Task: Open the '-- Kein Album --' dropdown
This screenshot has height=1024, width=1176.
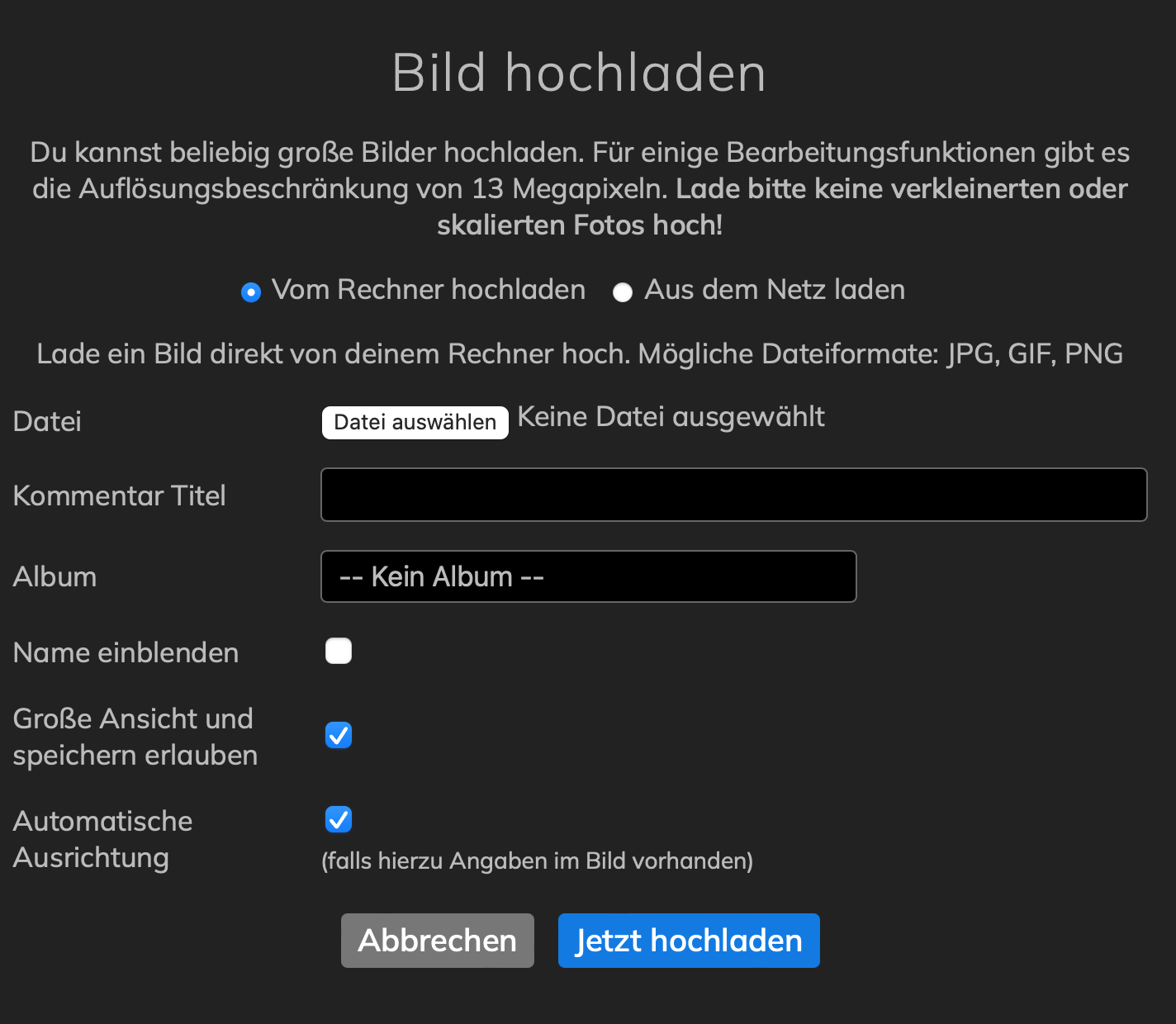Action: [x=588, y=576]
